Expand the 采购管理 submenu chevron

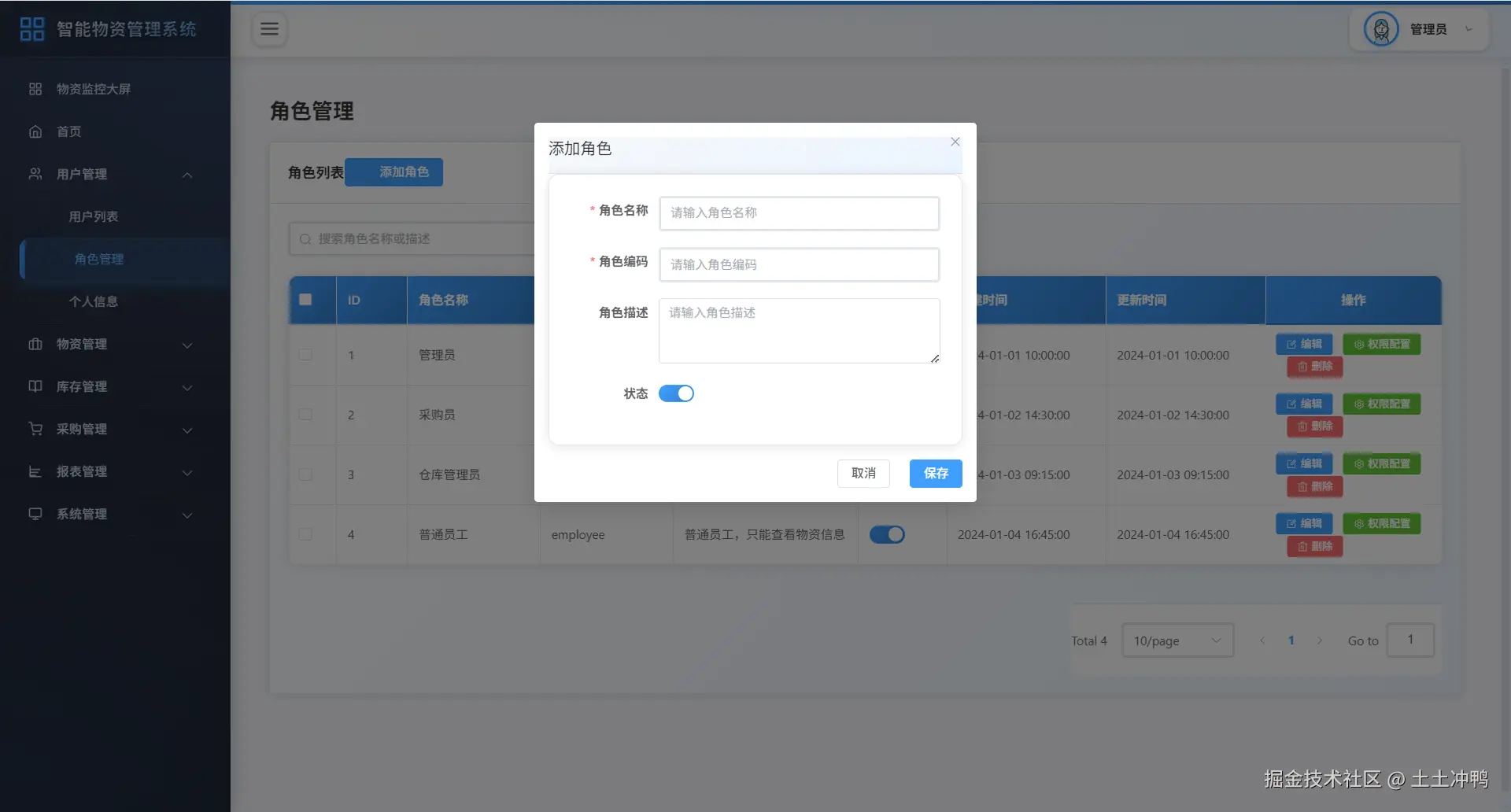(x=187, y=430)
